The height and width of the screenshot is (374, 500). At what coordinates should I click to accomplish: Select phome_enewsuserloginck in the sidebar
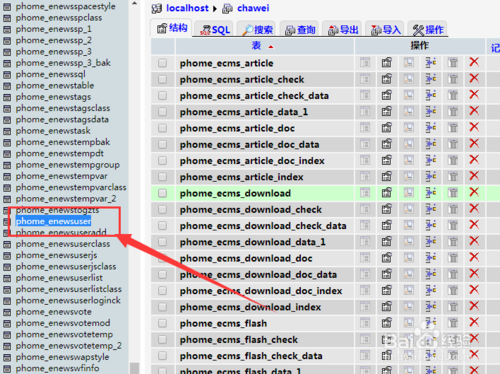coord(68,300)
